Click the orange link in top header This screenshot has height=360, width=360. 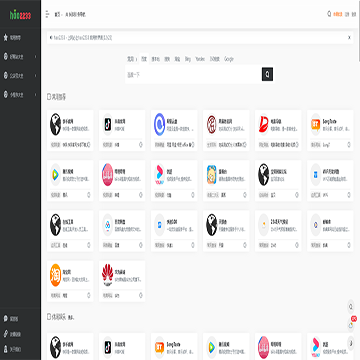[x=338, y=14]
